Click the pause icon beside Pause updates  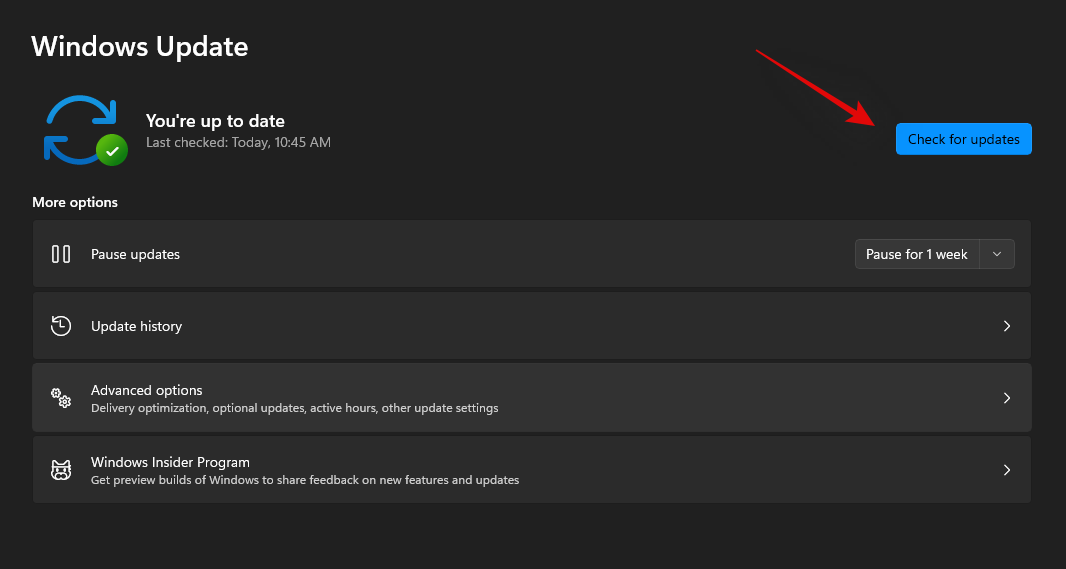click(x=61, y=254)
